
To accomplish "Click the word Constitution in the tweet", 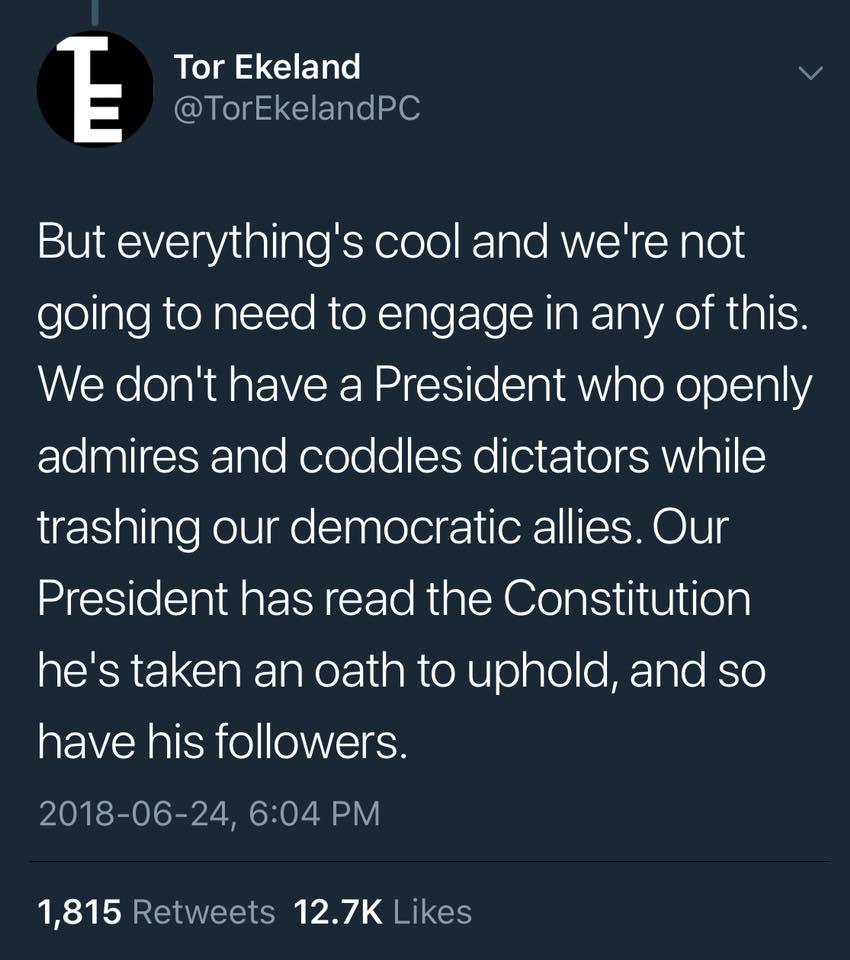I will pos(626,598).
